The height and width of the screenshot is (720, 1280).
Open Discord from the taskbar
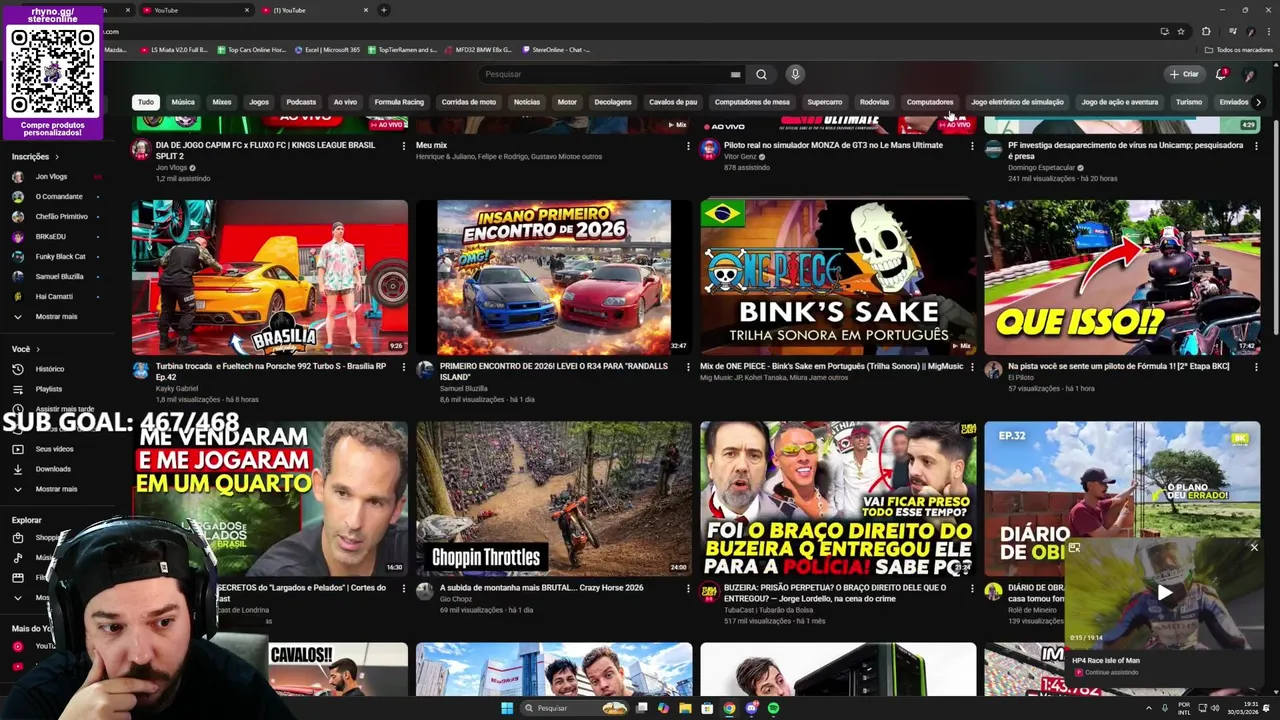751,708
